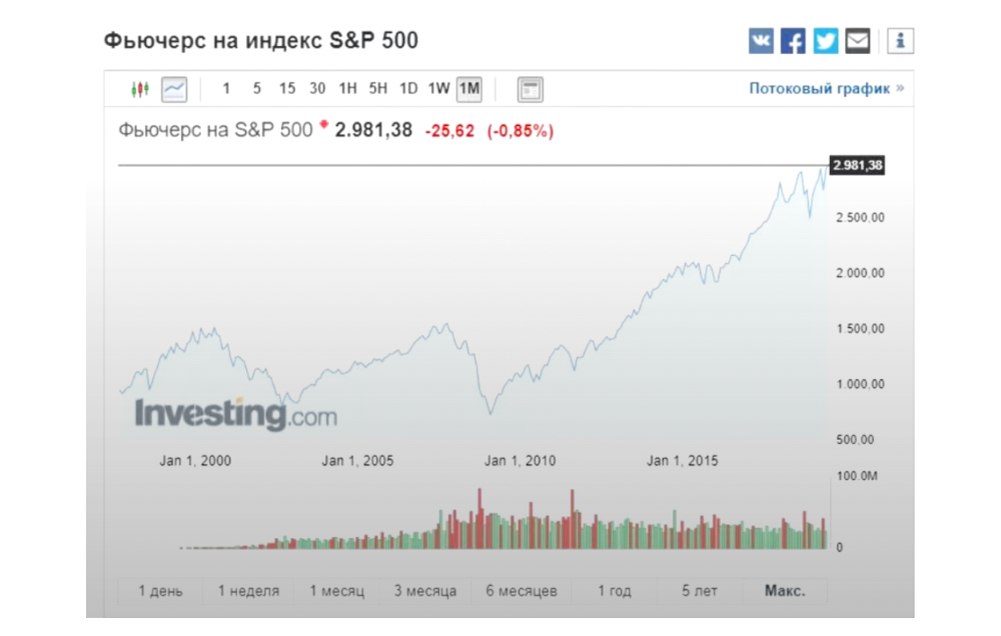
Task: Select the Макс. range tab
Action: coord(786,591)
